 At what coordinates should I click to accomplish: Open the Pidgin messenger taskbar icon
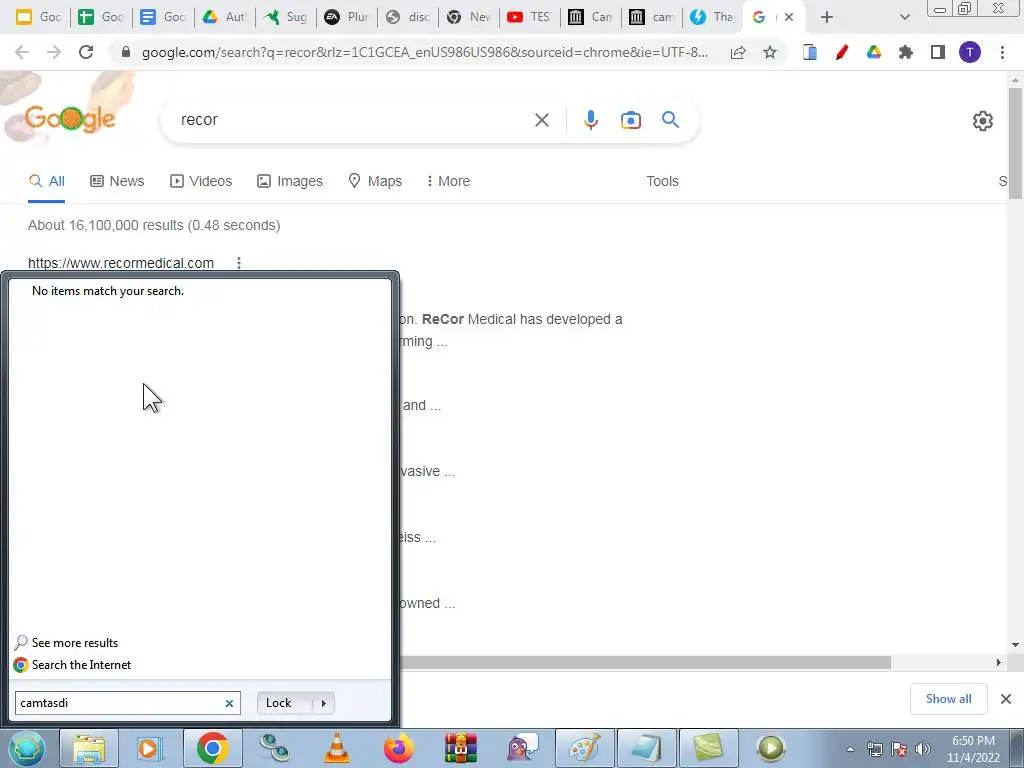522,748
